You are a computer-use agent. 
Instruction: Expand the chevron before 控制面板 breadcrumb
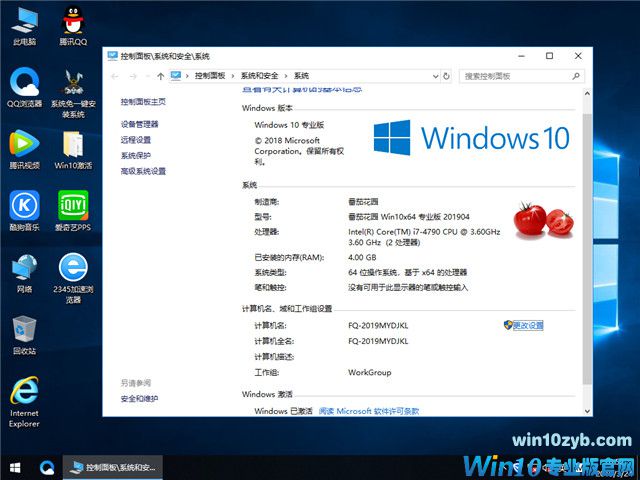tap(187, 76)
